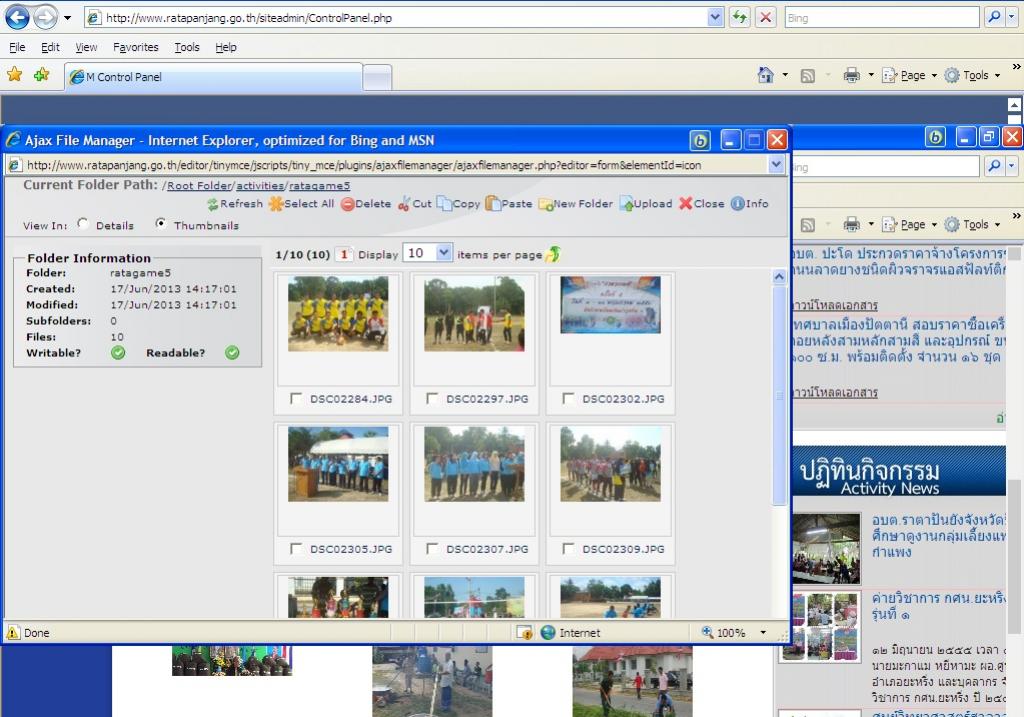The width and height of the screenshot is (1024, 717).
Task: Open the Edit menu
Action: pos(50,47)
